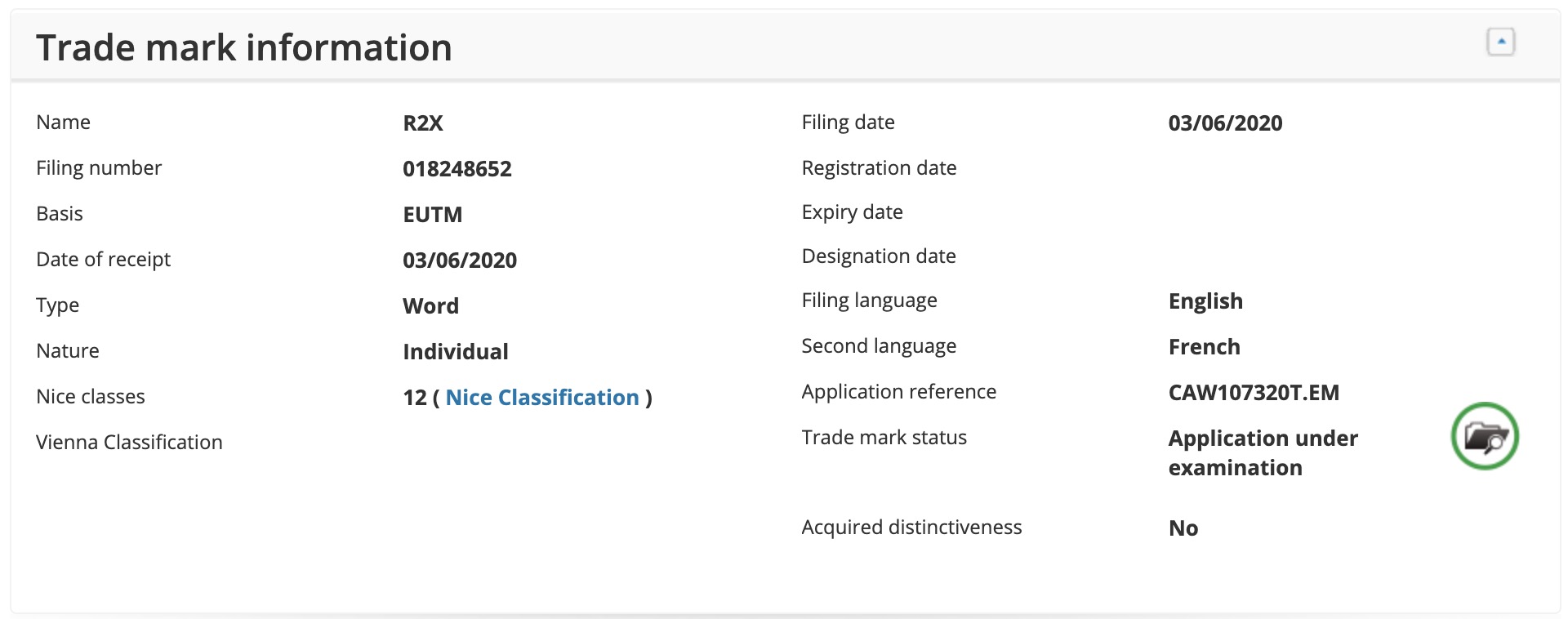
Task: Open the Nice Classification link
Action: [x=542, y=398]
